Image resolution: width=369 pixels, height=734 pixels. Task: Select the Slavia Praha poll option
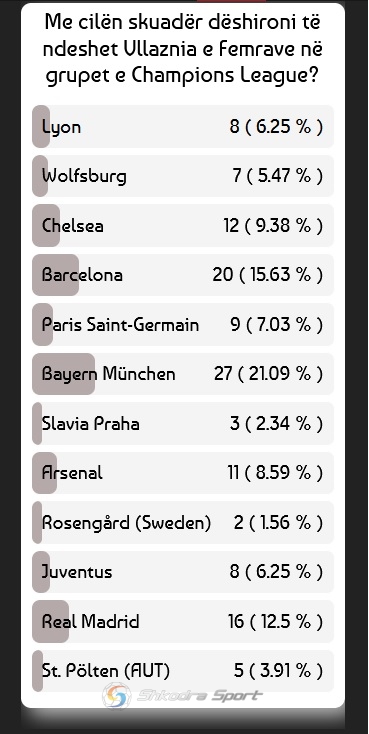pos(183,424)
